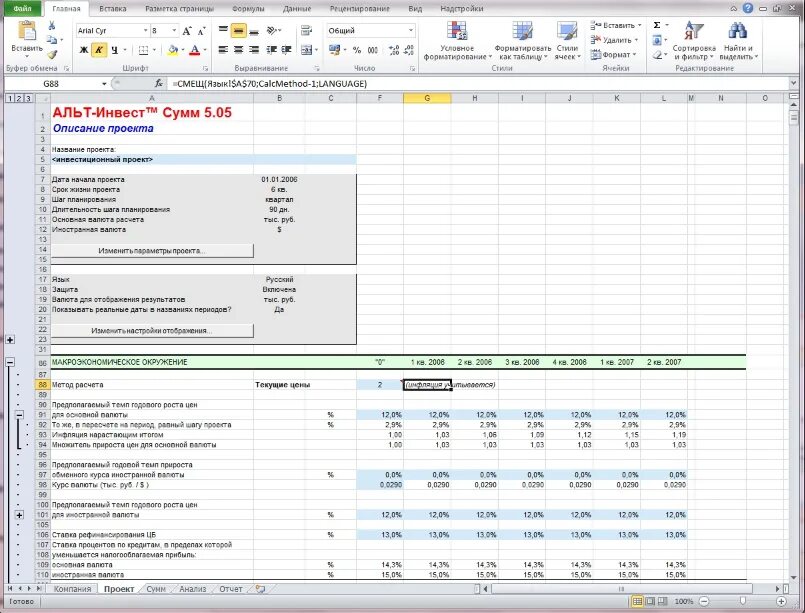The width and height of the screenshot is (805, 613).
Task: Apply thousands separator (000) format
Action: [x=373, y=50]
